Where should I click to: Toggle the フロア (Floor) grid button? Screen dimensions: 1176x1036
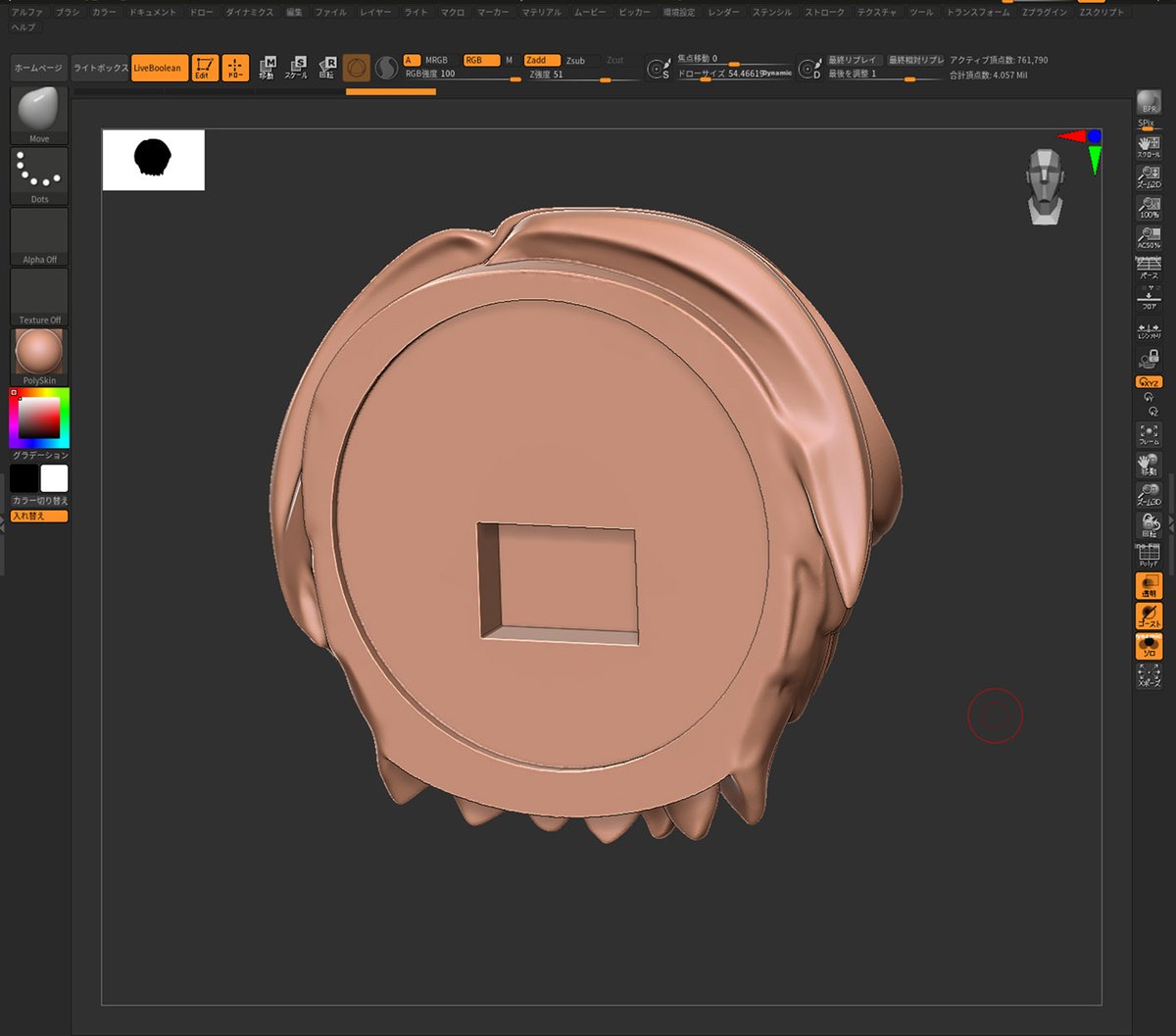click(x=1149, y=298)
